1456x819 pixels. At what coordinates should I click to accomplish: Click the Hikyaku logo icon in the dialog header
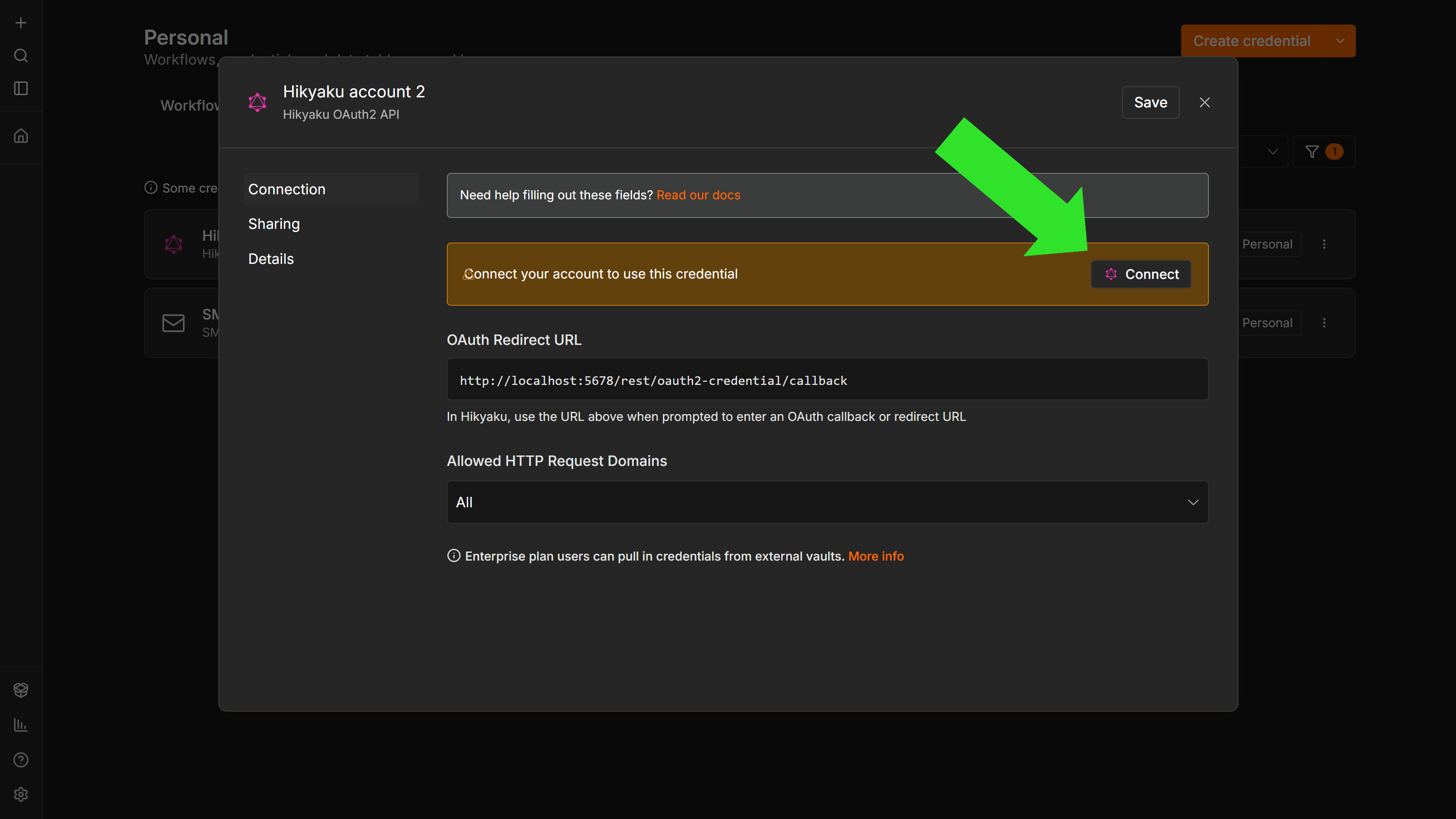(257, 102)
